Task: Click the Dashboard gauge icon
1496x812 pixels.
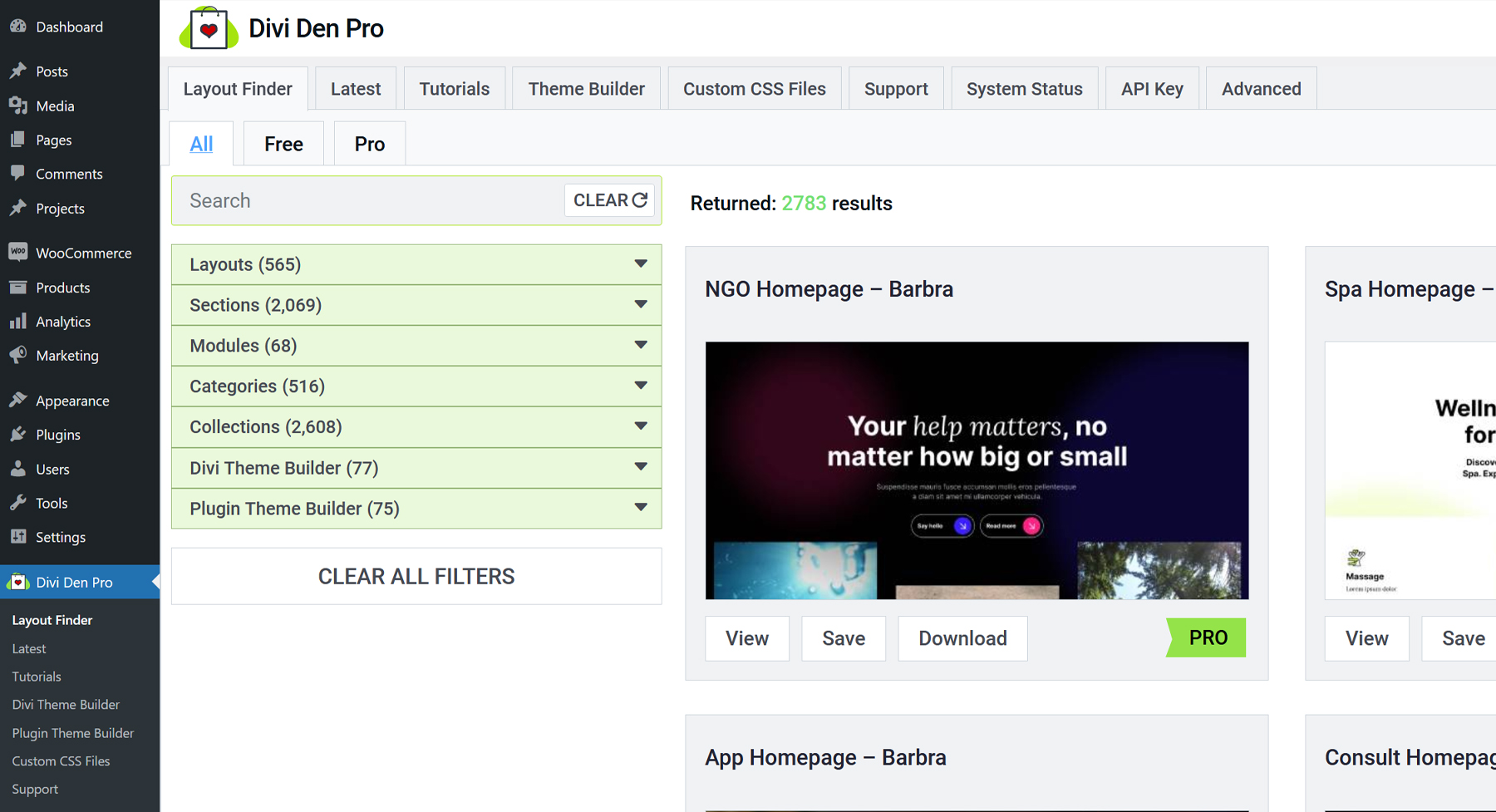Action: [x=18, y=27]
